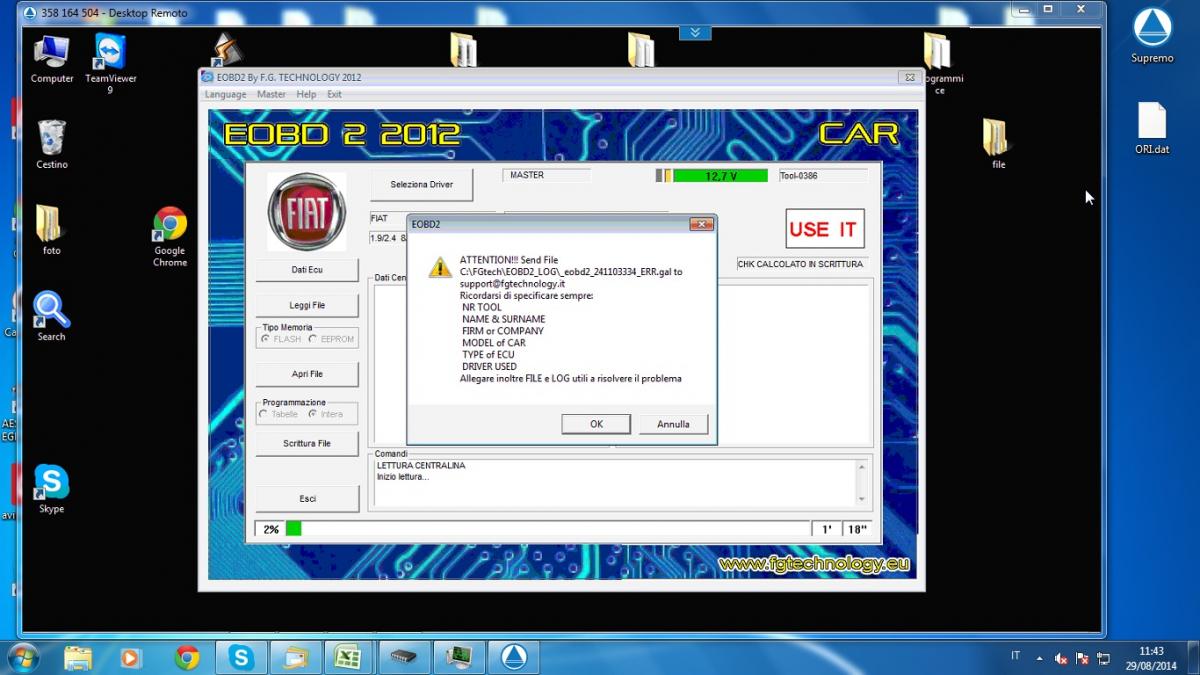
Task: Open the Master menu
Action: coord(271,94)
